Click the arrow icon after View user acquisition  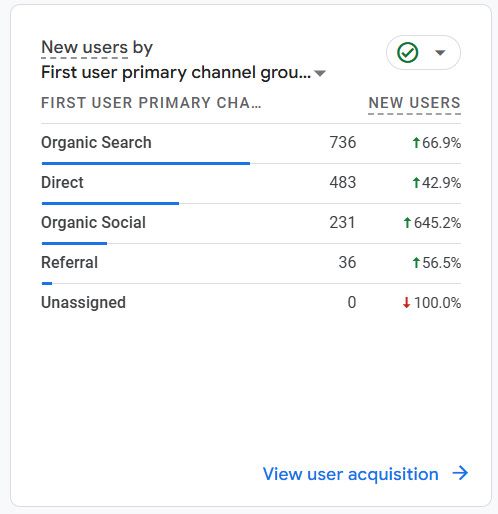[x=460, y=473]
